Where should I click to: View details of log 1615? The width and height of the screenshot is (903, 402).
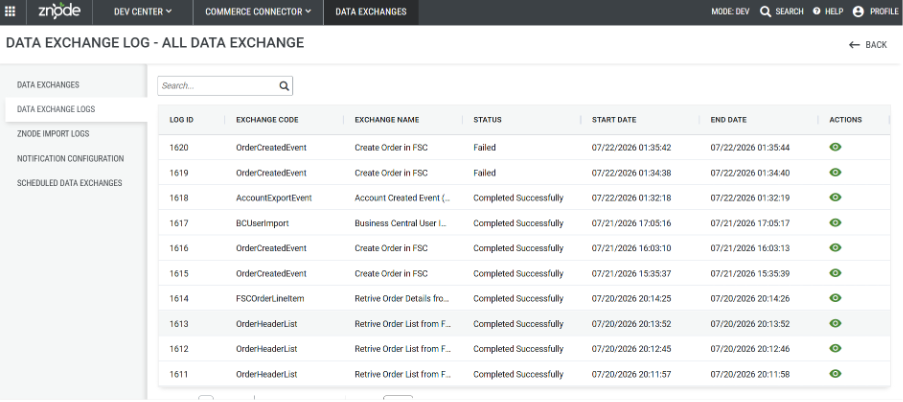tap(835, 272)
